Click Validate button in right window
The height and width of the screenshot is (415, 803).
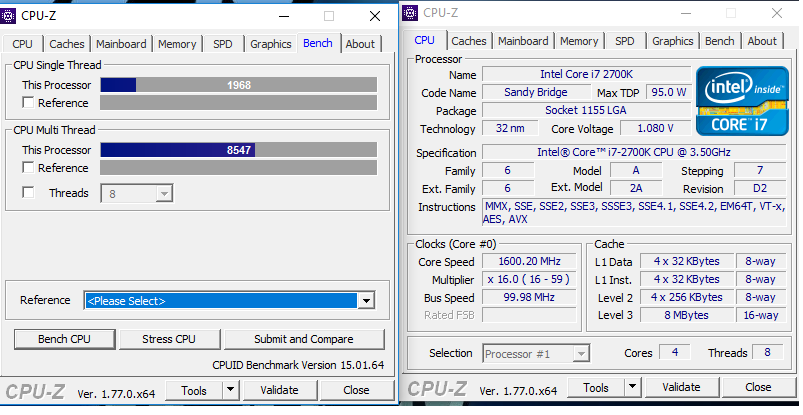682,387
